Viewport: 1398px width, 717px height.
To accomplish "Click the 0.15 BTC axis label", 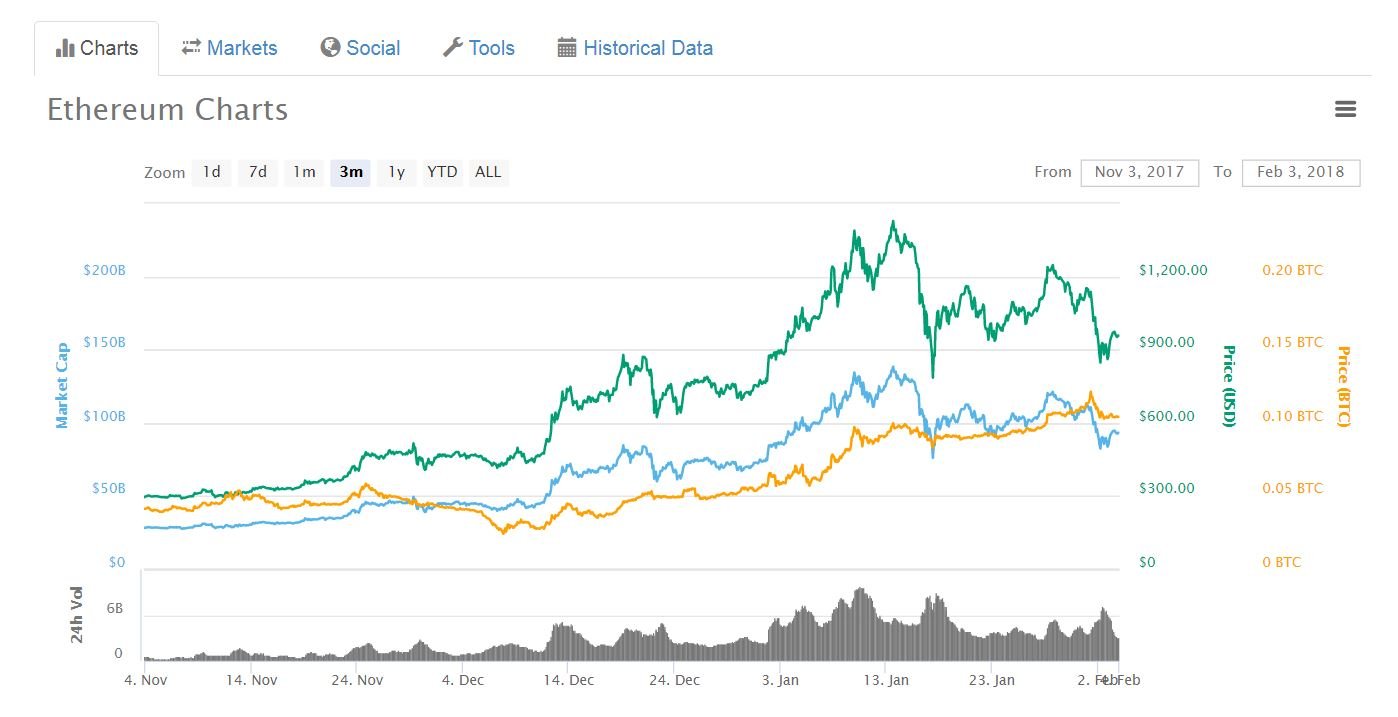I will (x=1292, y=342).
